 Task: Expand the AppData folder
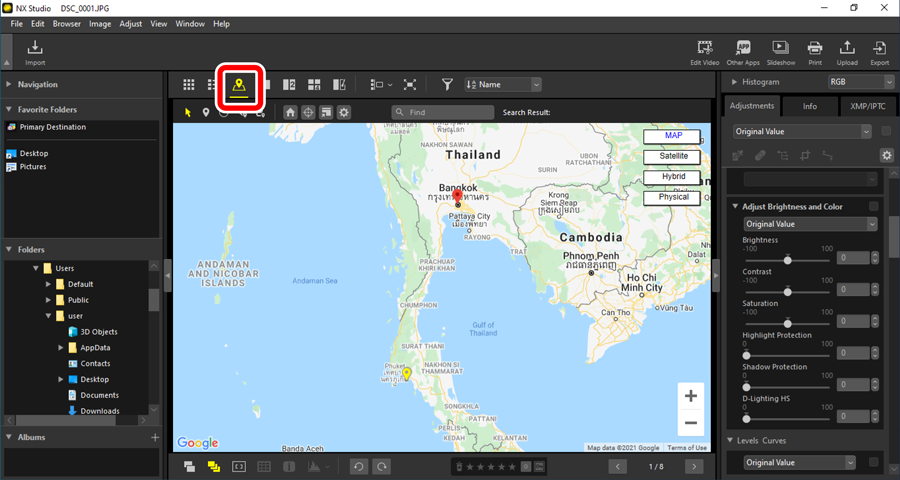pyautogui.click(x=60, y=347)
